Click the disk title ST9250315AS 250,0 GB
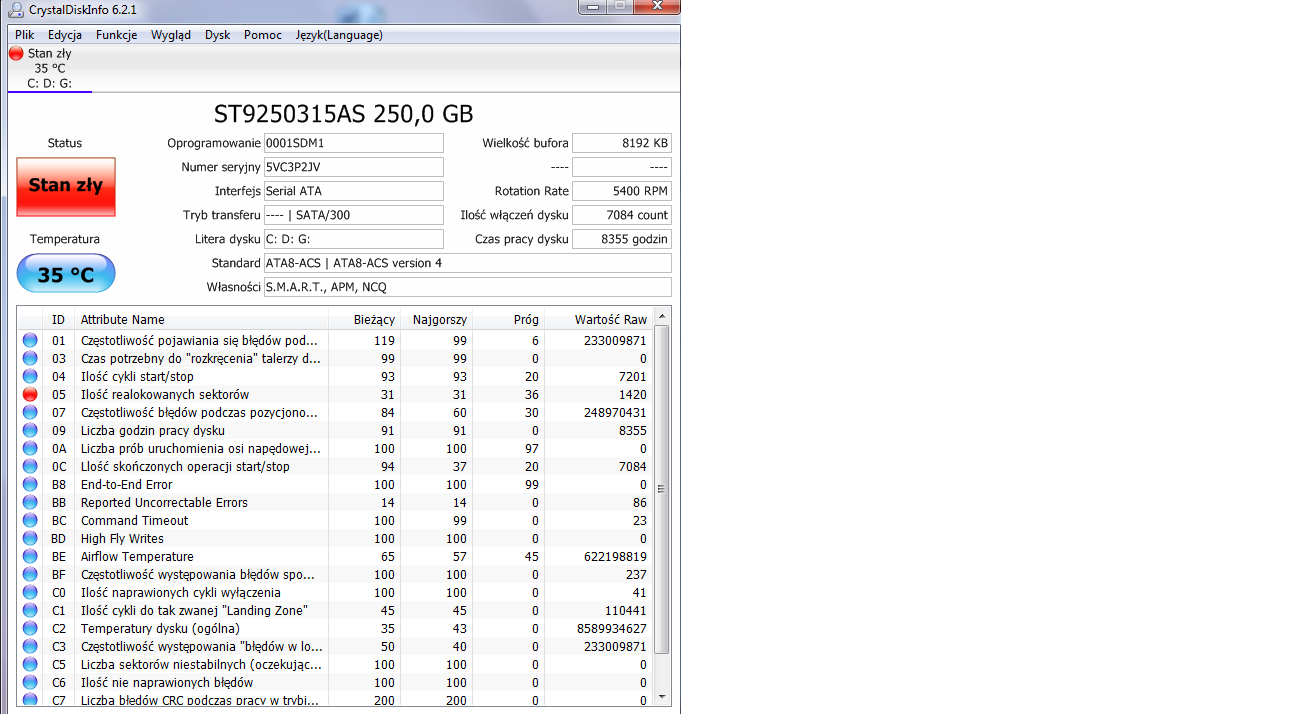 (344, 114)
